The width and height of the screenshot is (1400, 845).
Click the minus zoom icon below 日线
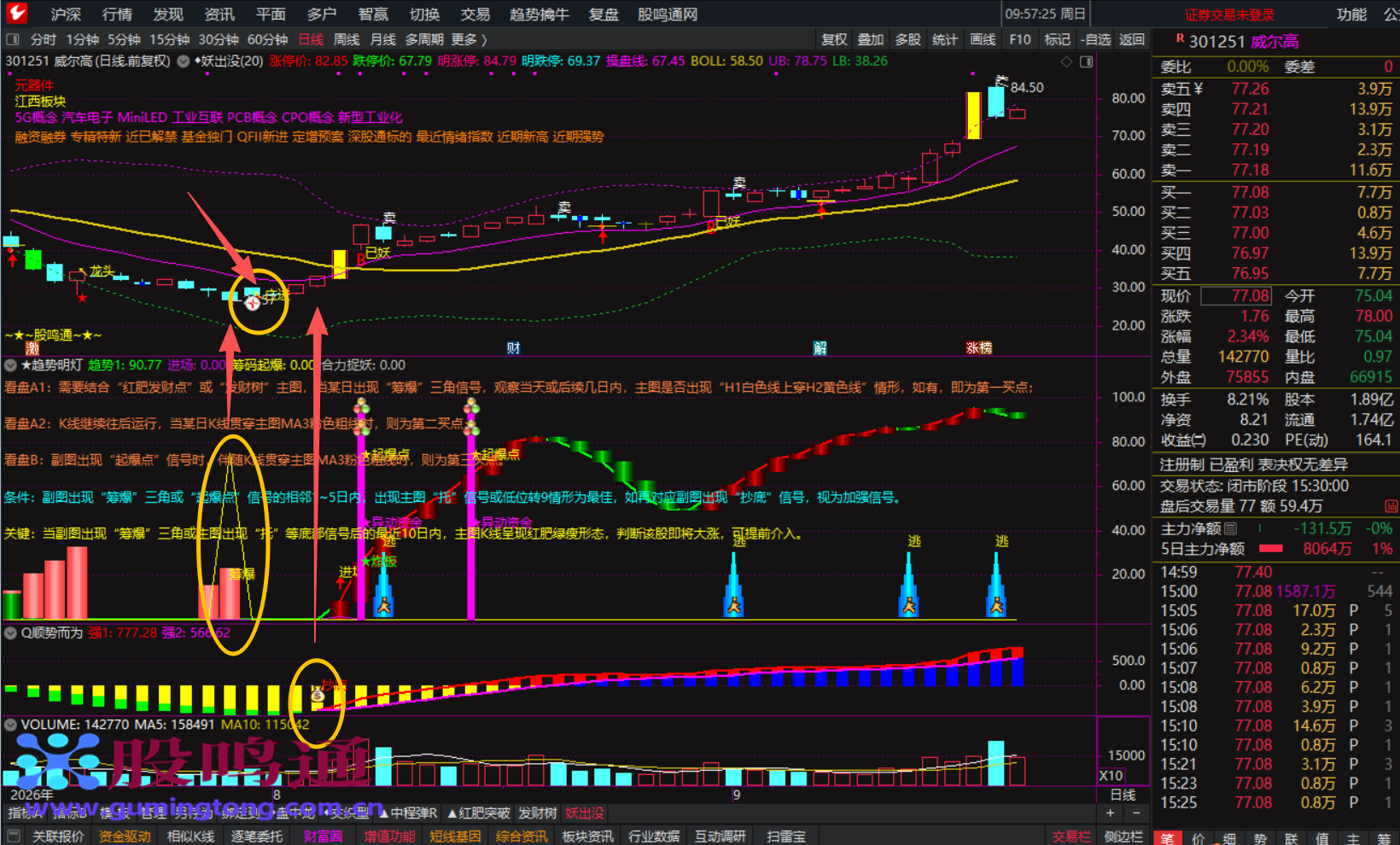click(x=1135, y=813)
